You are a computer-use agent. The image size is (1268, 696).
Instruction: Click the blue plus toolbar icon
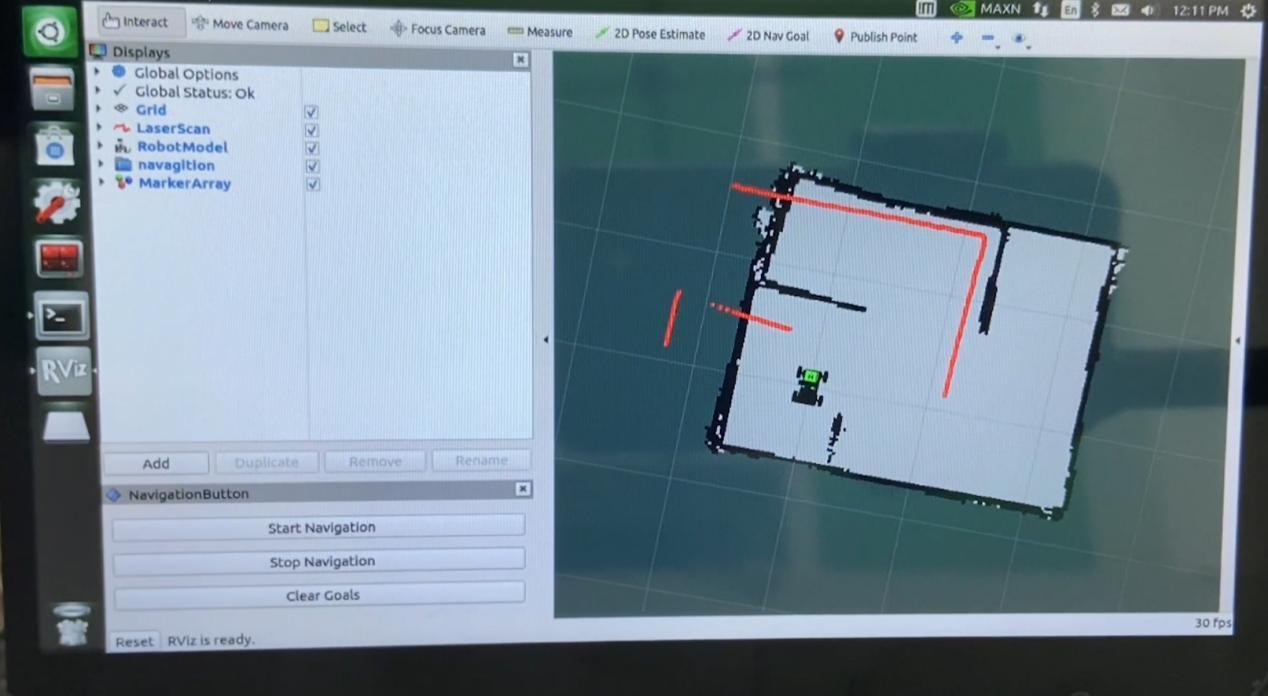point(956,38)
